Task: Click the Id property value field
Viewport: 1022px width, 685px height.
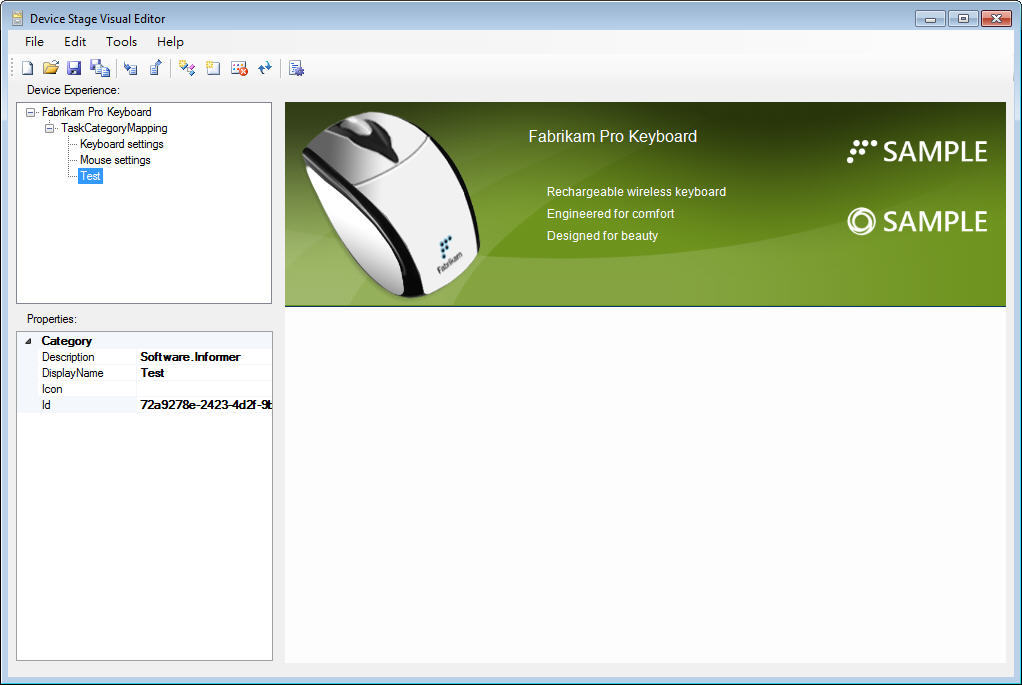Action: 205,405
